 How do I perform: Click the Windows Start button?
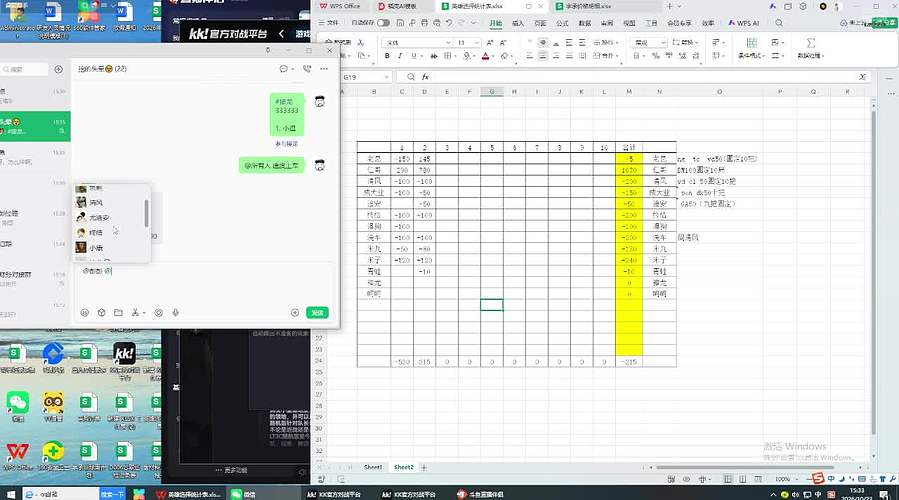10,494
